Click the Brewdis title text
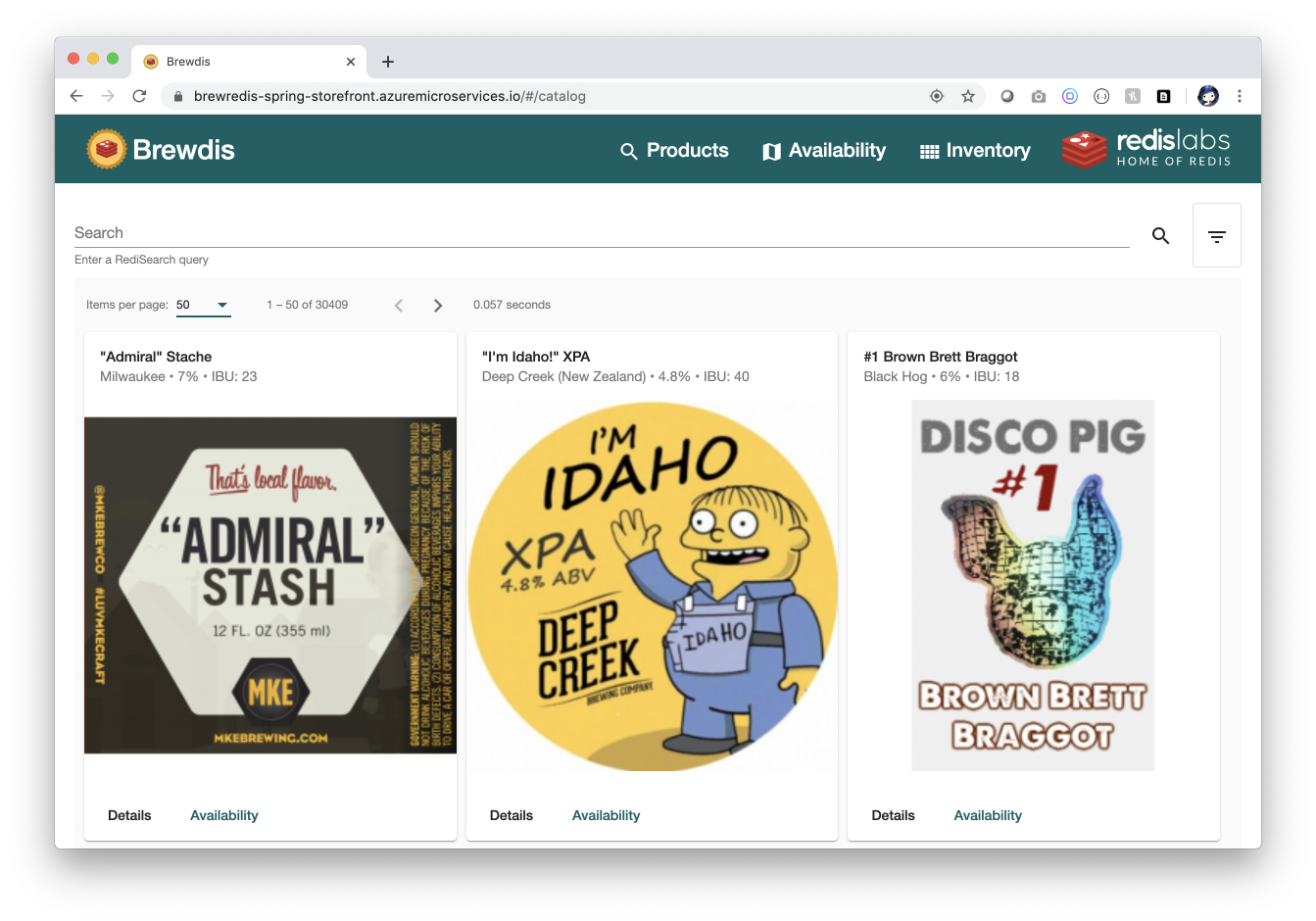 pyautogui.click(x=184, y=150)
